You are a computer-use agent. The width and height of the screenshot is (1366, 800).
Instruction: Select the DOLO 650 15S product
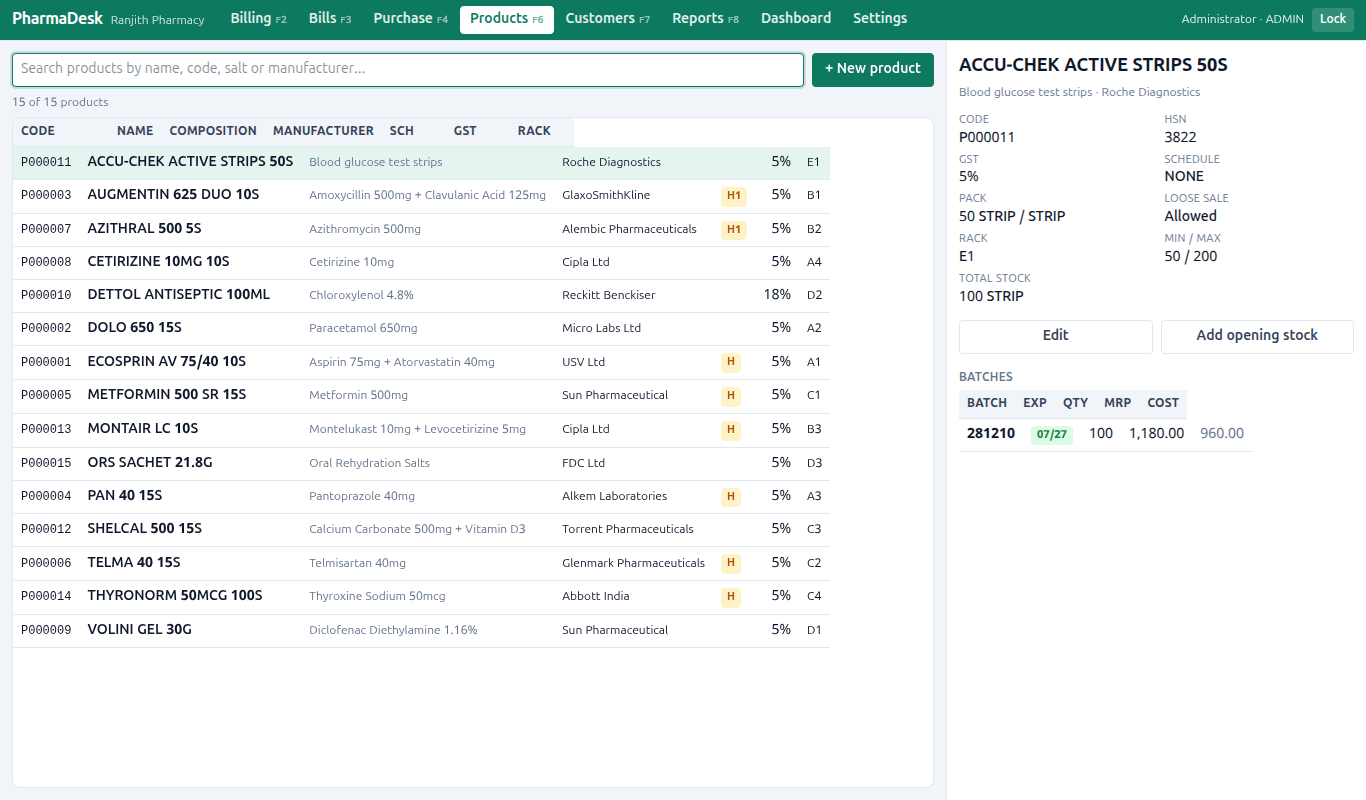tap(421, 328)
